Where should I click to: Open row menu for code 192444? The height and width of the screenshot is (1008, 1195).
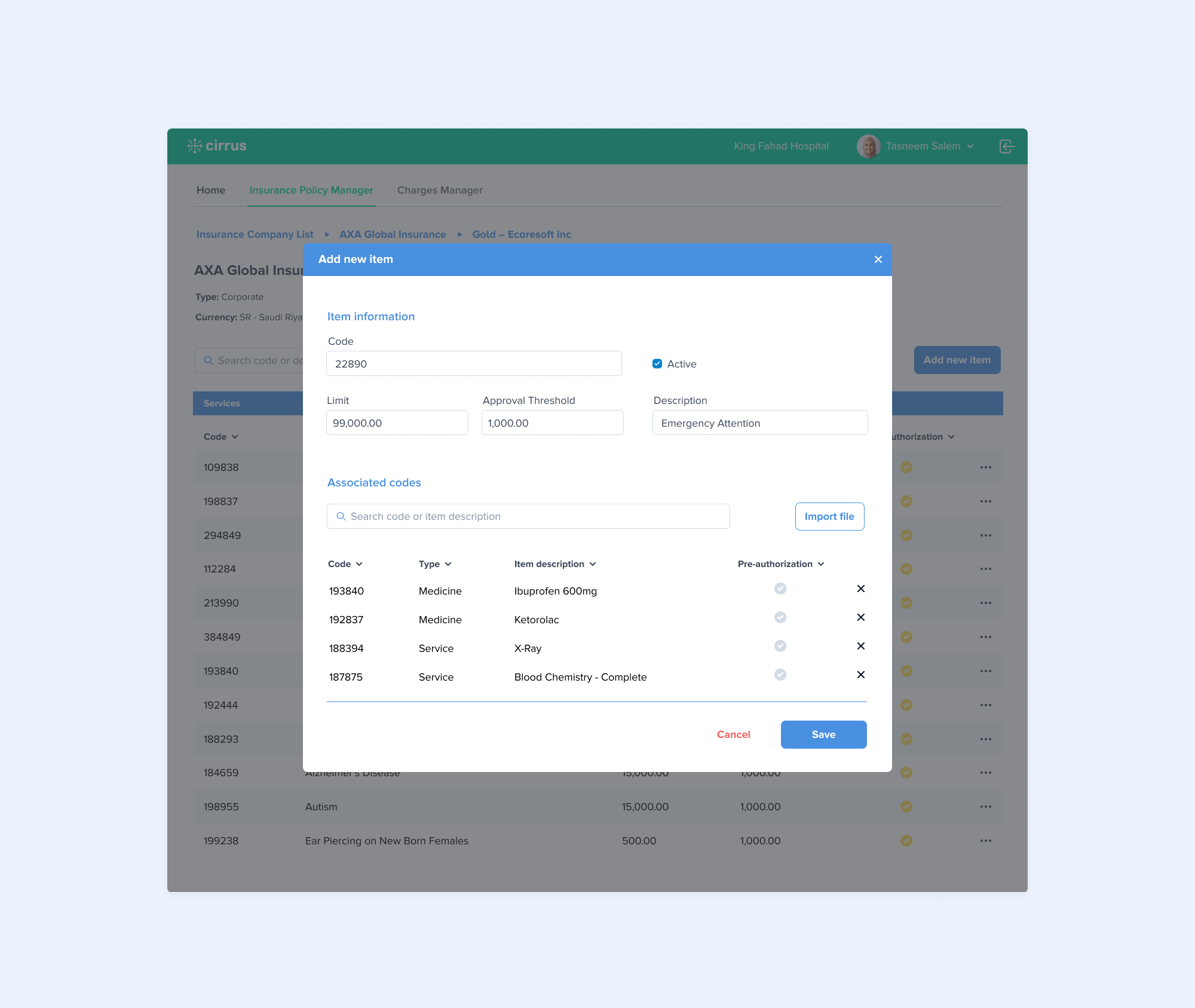pyautogui.click(x=986, y=705)
